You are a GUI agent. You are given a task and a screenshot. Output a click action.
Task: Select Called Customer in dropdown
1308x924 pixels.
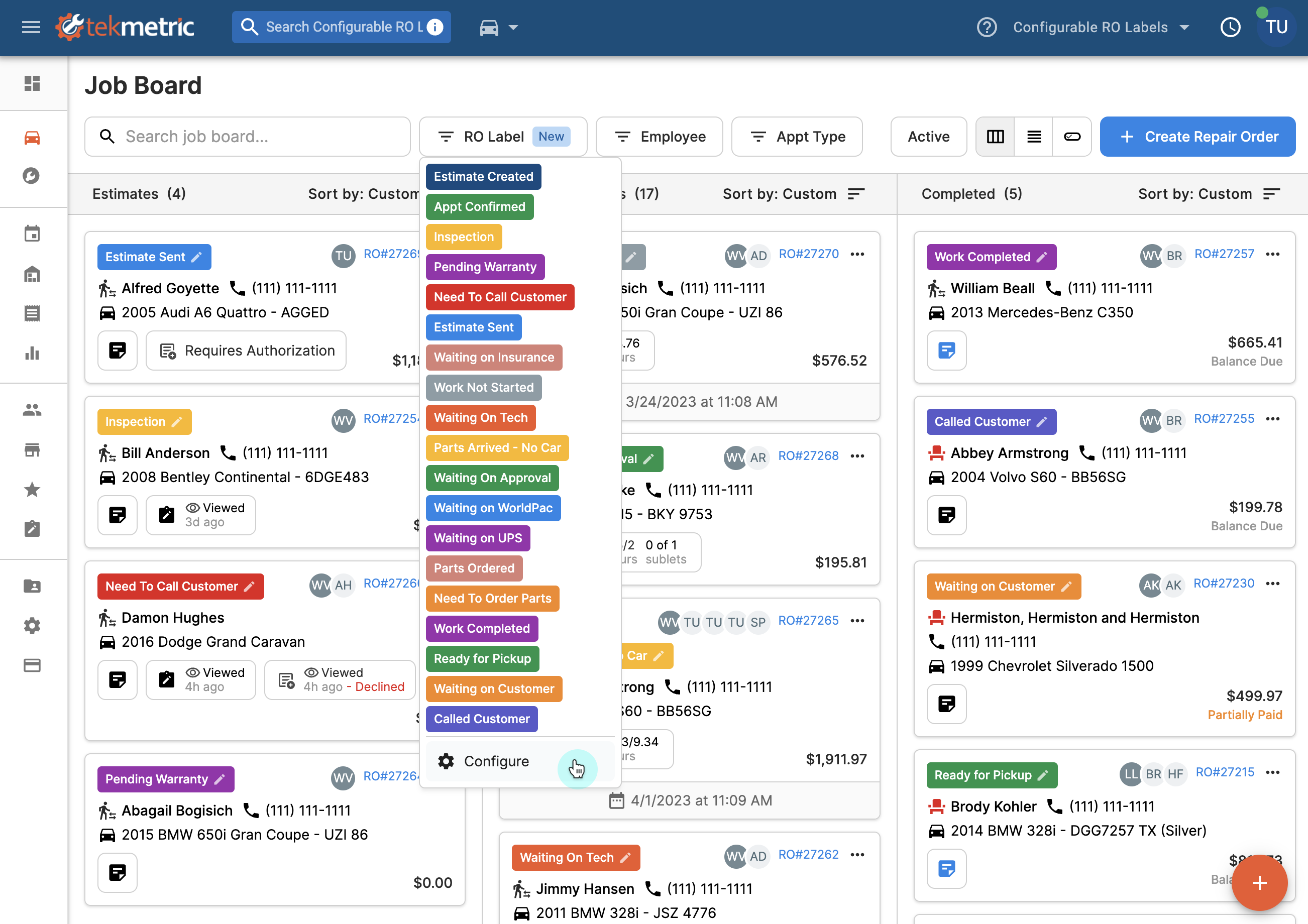(481, 720)
